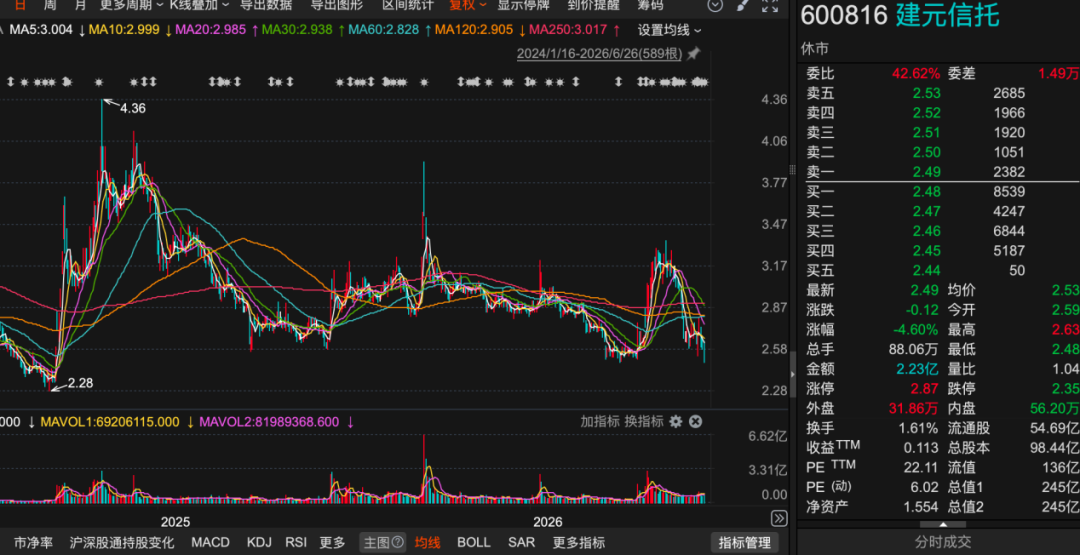1080x555 pixels.
Task: Select the KDJ indicator tab
Action: [x=259, y=543]
